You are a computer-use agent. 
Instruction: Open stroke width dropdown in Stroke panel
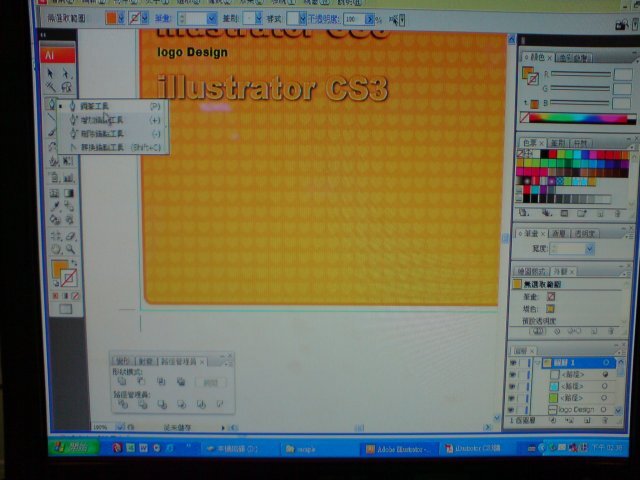589,249
